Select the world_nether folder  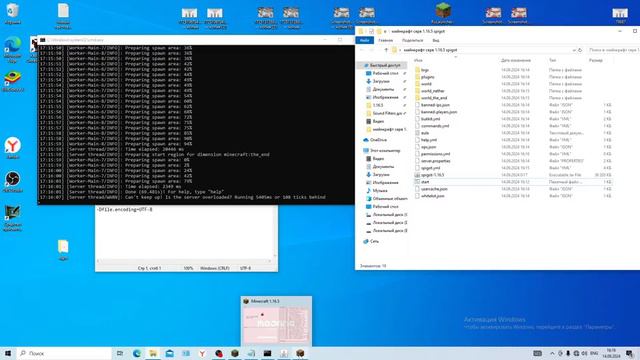click(x=433, y=91)
